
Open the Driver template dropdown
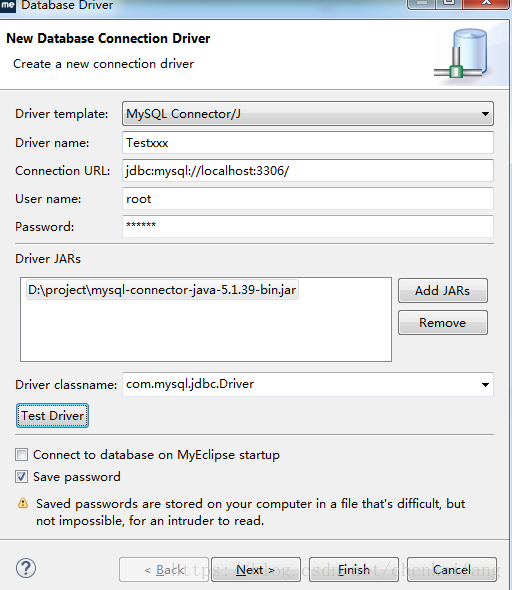pos(308,114)
